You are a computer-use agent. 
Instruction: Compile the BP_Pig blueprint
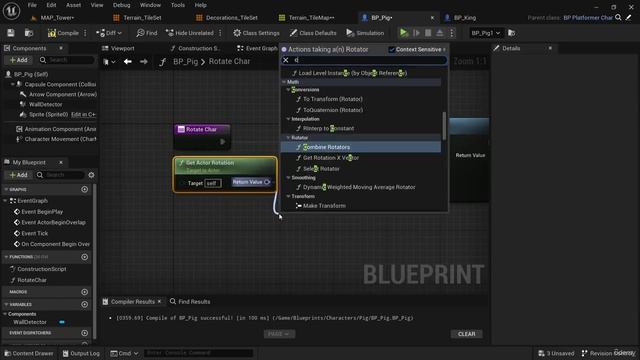63,33
